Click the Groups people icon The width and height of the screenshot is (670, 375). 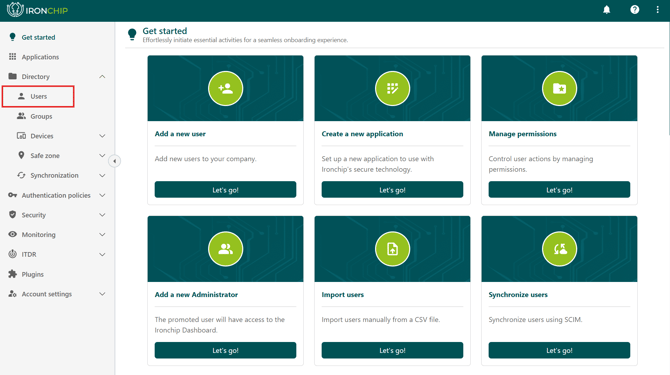coord(21,116)
